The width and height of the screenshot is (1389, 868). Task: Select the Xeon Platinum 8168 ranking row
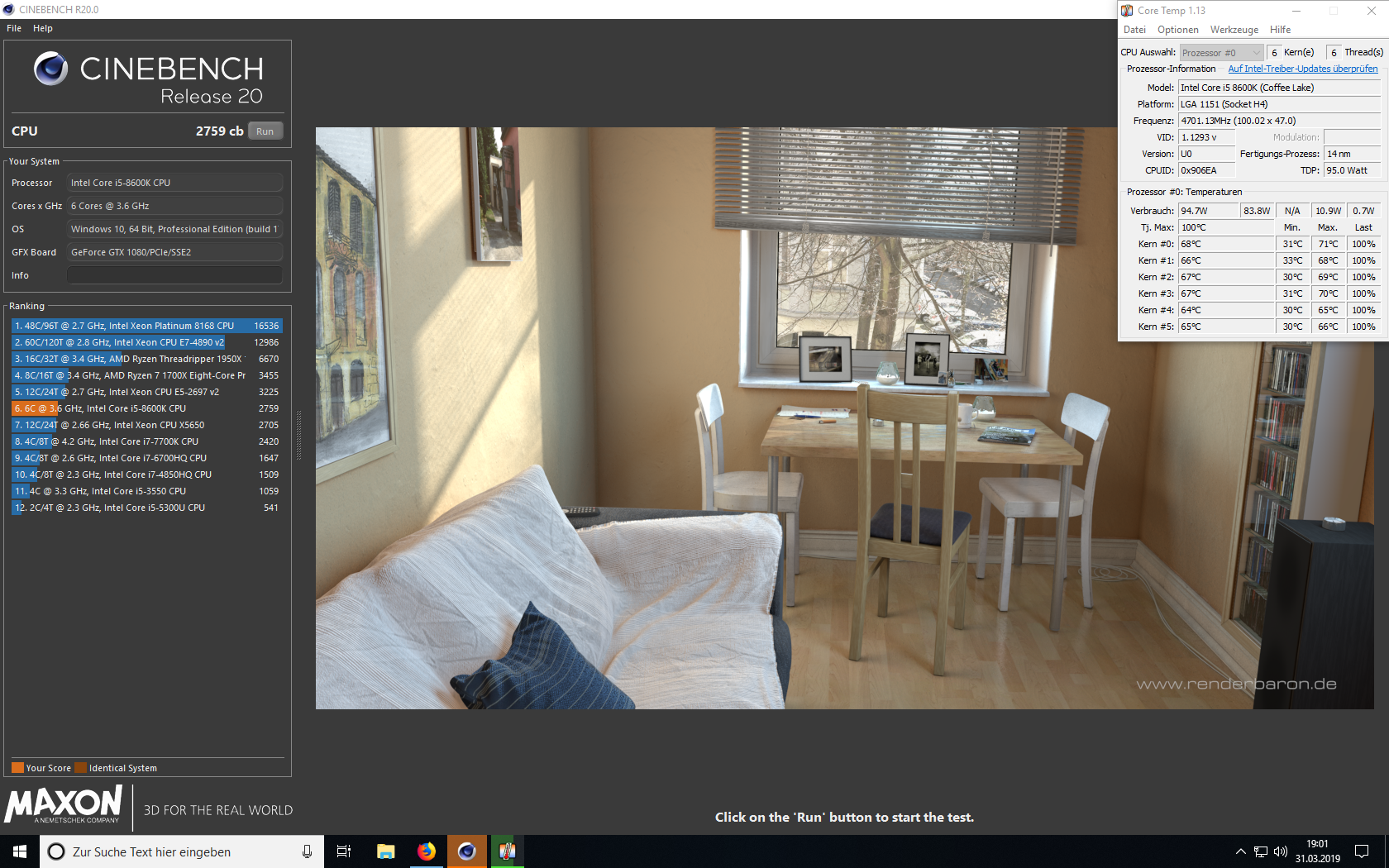point(146,326)
